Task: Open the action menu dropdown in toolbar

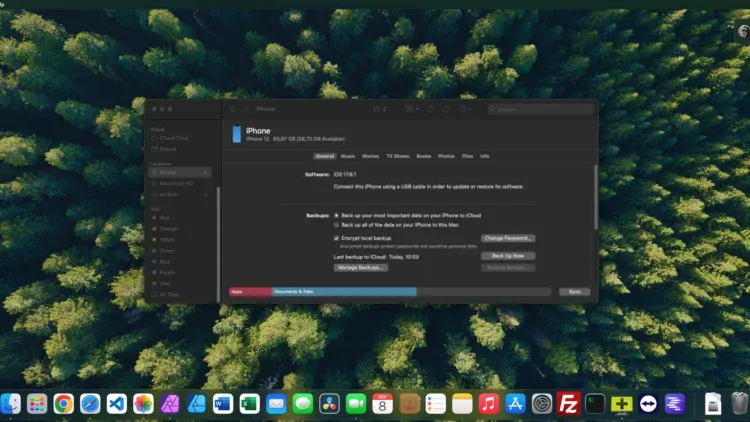Action: [x=465, y=109]
